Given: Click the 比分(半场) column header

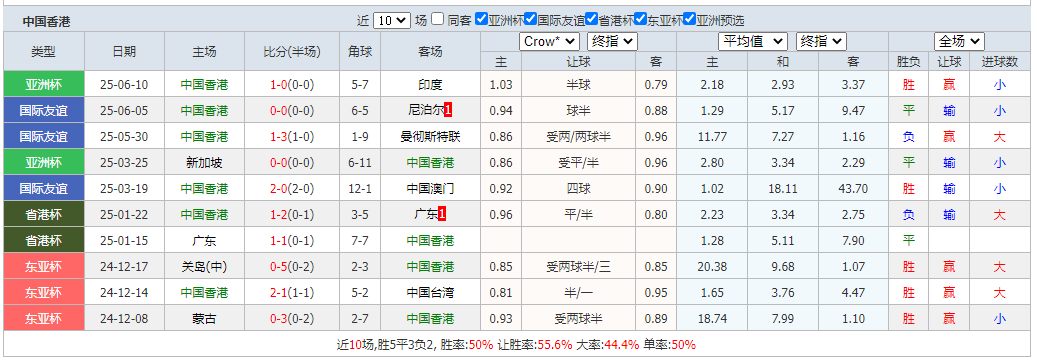Looking at the screenshot, I should click(x=292, y=52).
